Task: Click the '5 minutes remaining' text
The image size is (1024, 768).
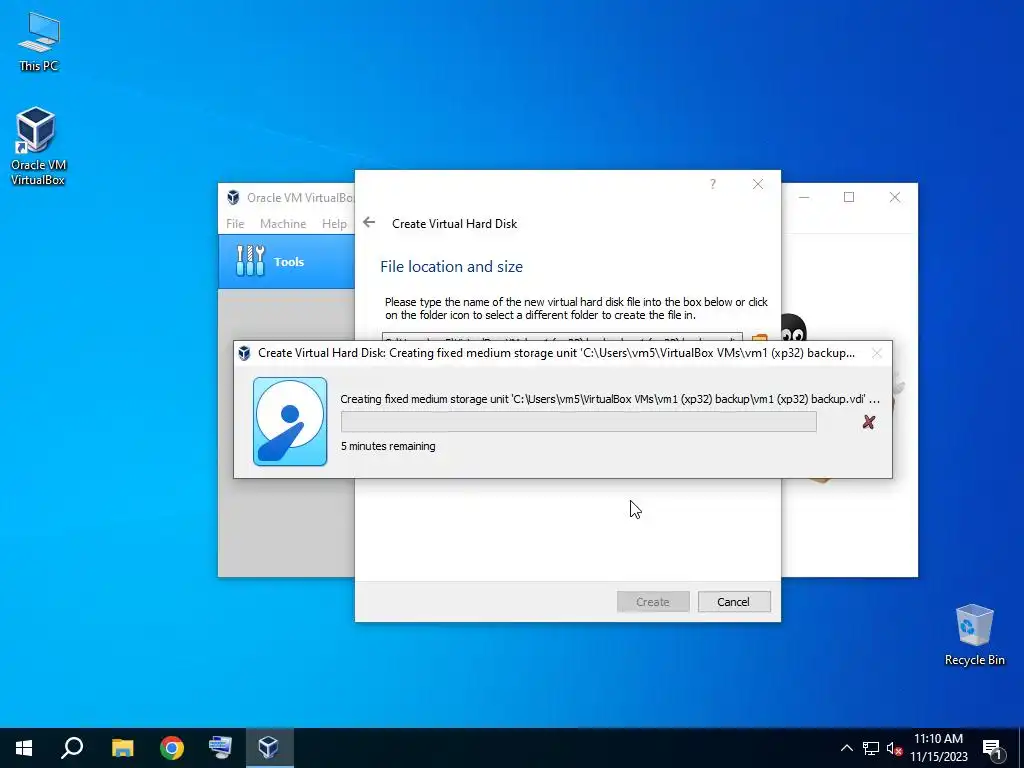Action: pos(388,446)
